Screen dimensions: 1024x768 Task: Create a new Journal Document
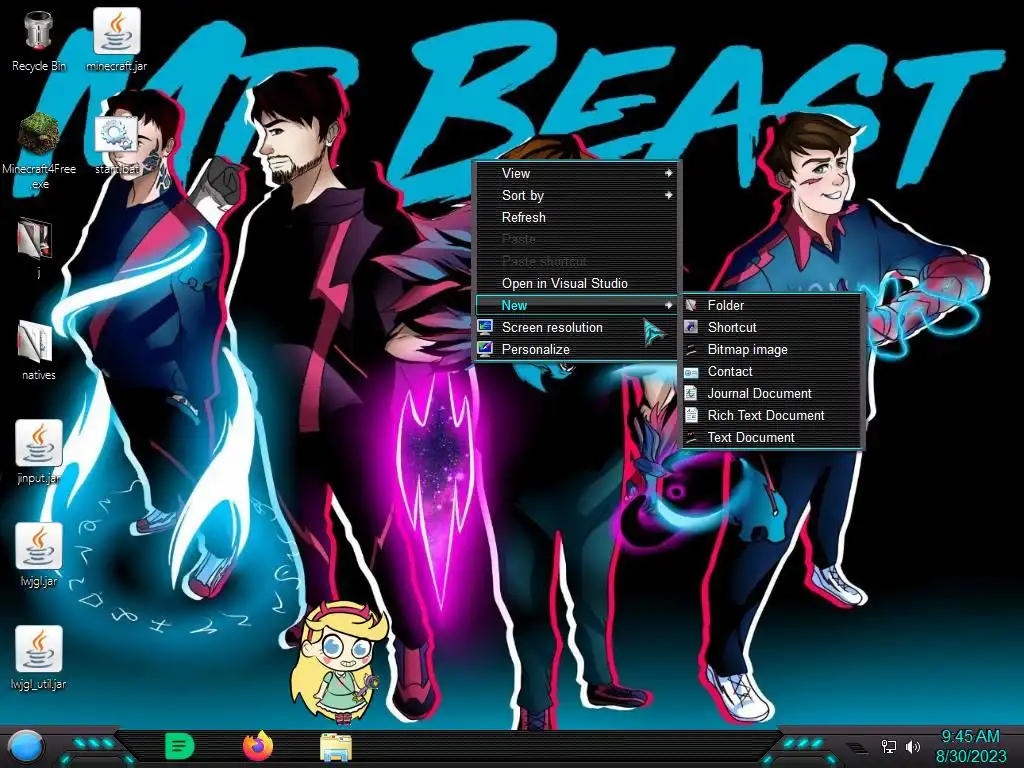(x=773, y=393)
